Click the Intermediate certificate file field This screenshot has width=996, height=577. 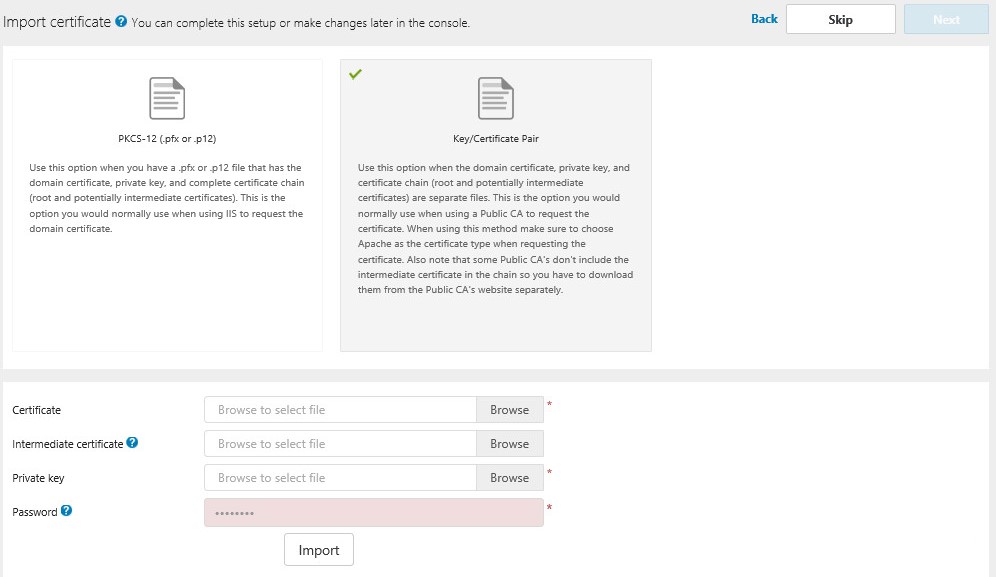340,443
